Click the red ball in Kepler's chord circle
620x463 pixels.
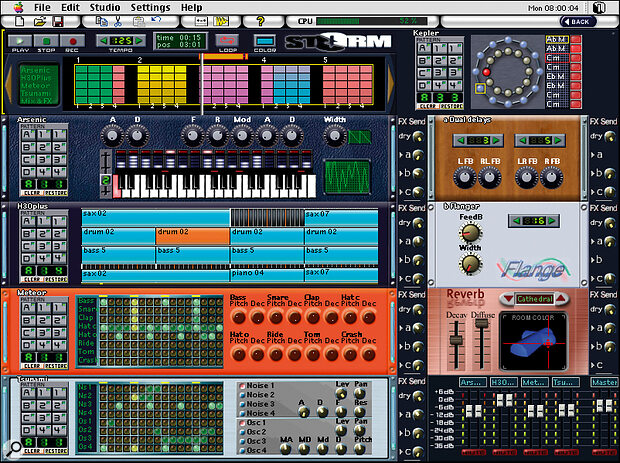[x=486, y=72]
